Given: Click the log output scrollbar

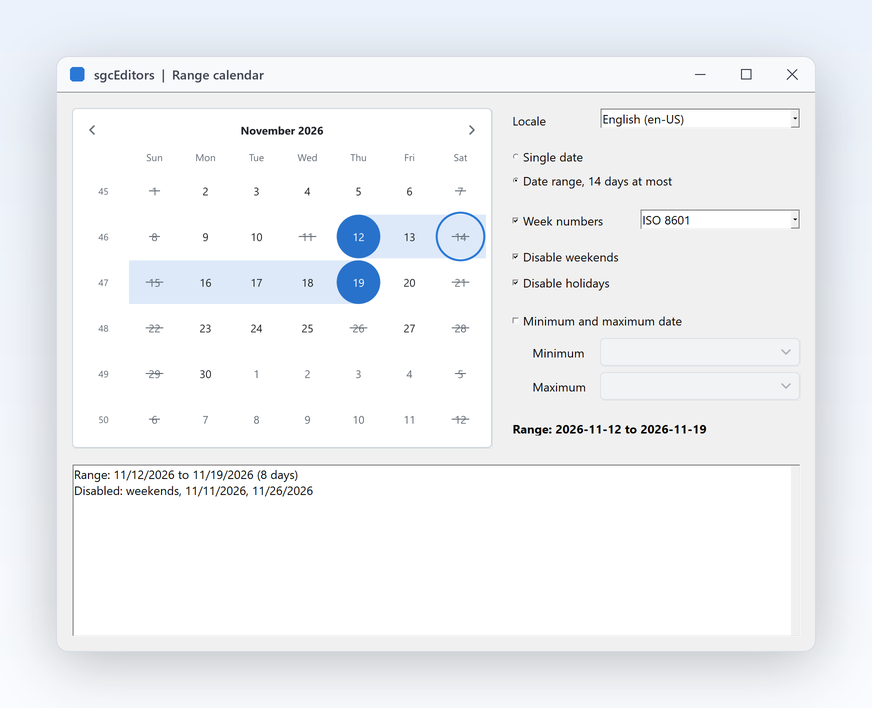Looking at the screenshot, I should [x=795, y=551].
